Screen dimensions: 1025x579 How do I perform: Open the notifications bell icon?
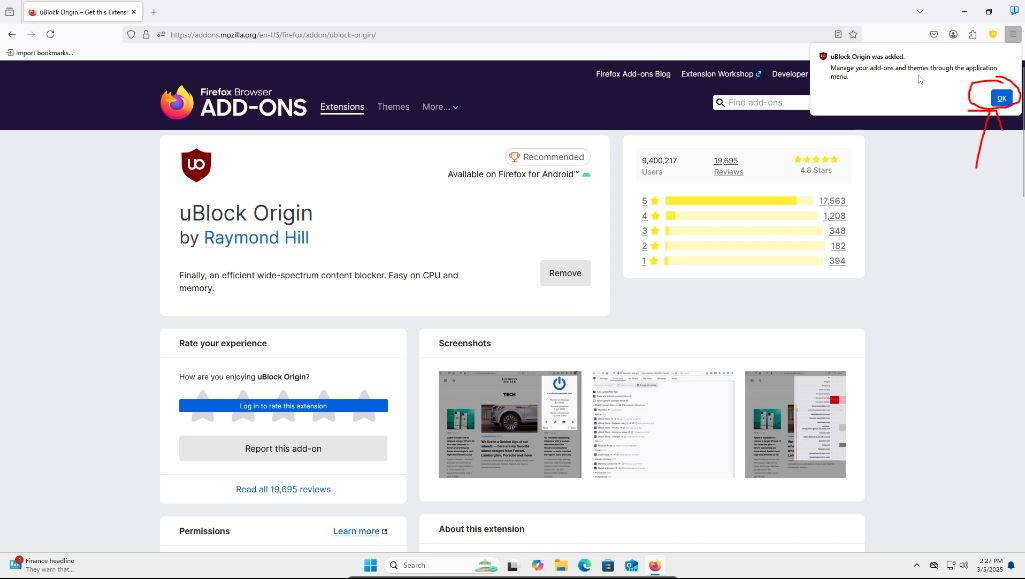pos(1012,565)
